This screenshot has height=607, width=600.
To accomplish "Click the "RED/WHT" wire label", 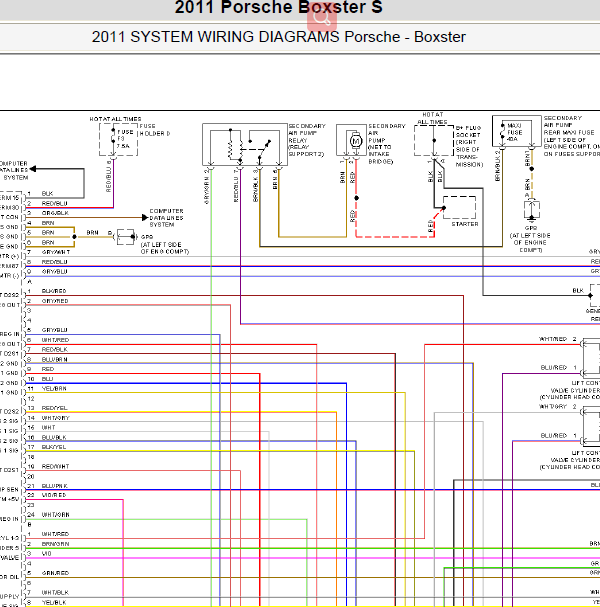I will click(x=55, y=466).
